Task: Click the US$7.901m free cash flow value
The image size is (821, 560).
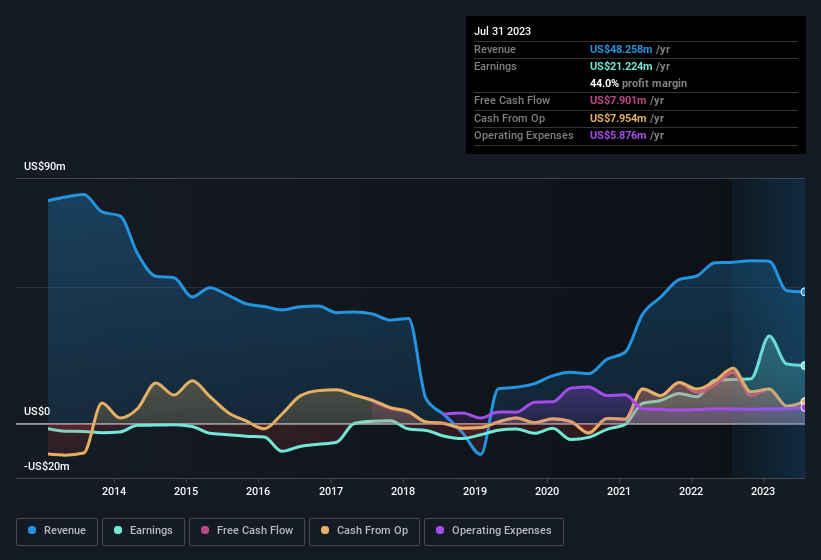Action: 618,100
